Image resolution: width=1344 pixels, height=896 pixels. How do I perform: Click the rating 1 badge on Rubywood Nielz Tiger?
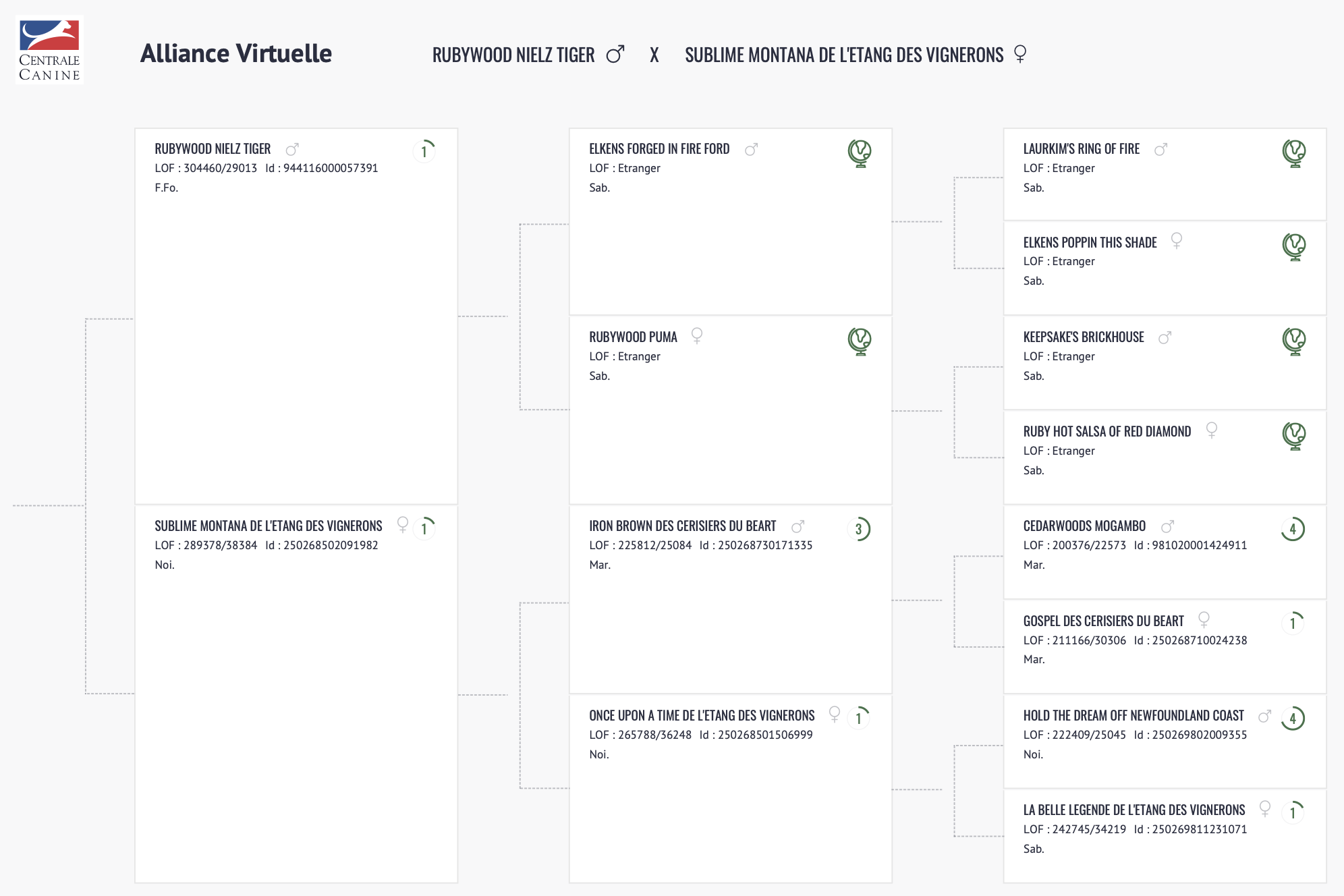pyautogui.click(x=424, y=151)
